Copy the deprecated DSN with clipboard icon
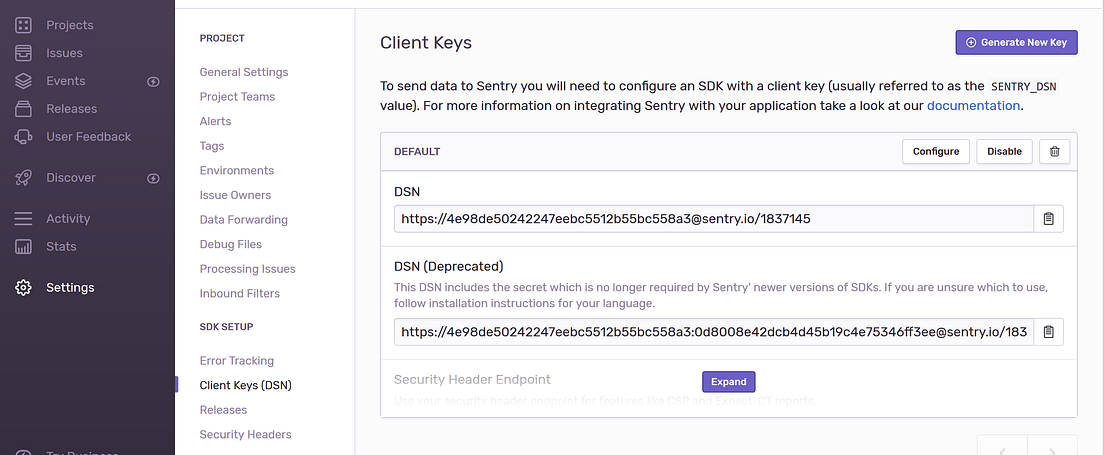1104x455 pixels. [1048, 332]
